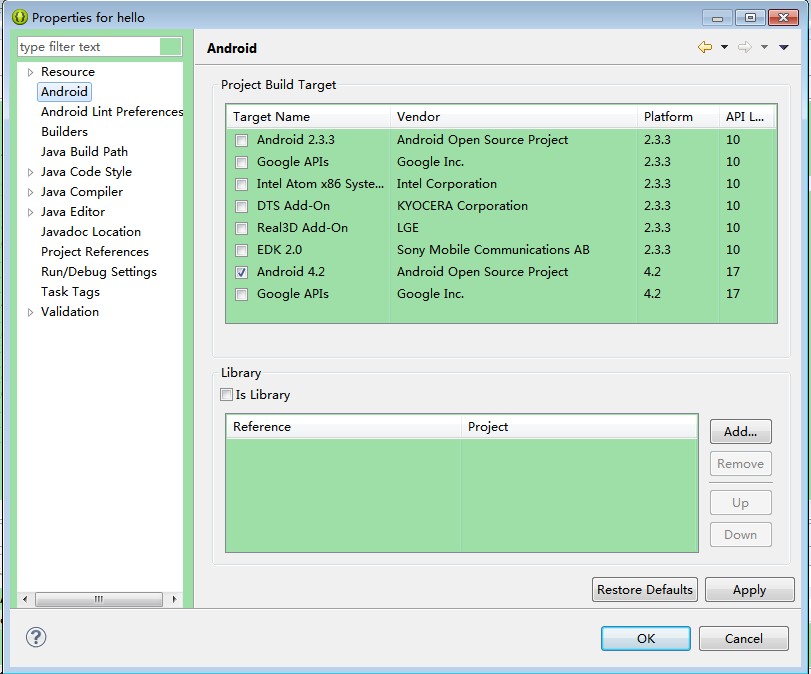811x674 pixels.
Task: Select Android in the properties tree
Action: coord(64,92)
